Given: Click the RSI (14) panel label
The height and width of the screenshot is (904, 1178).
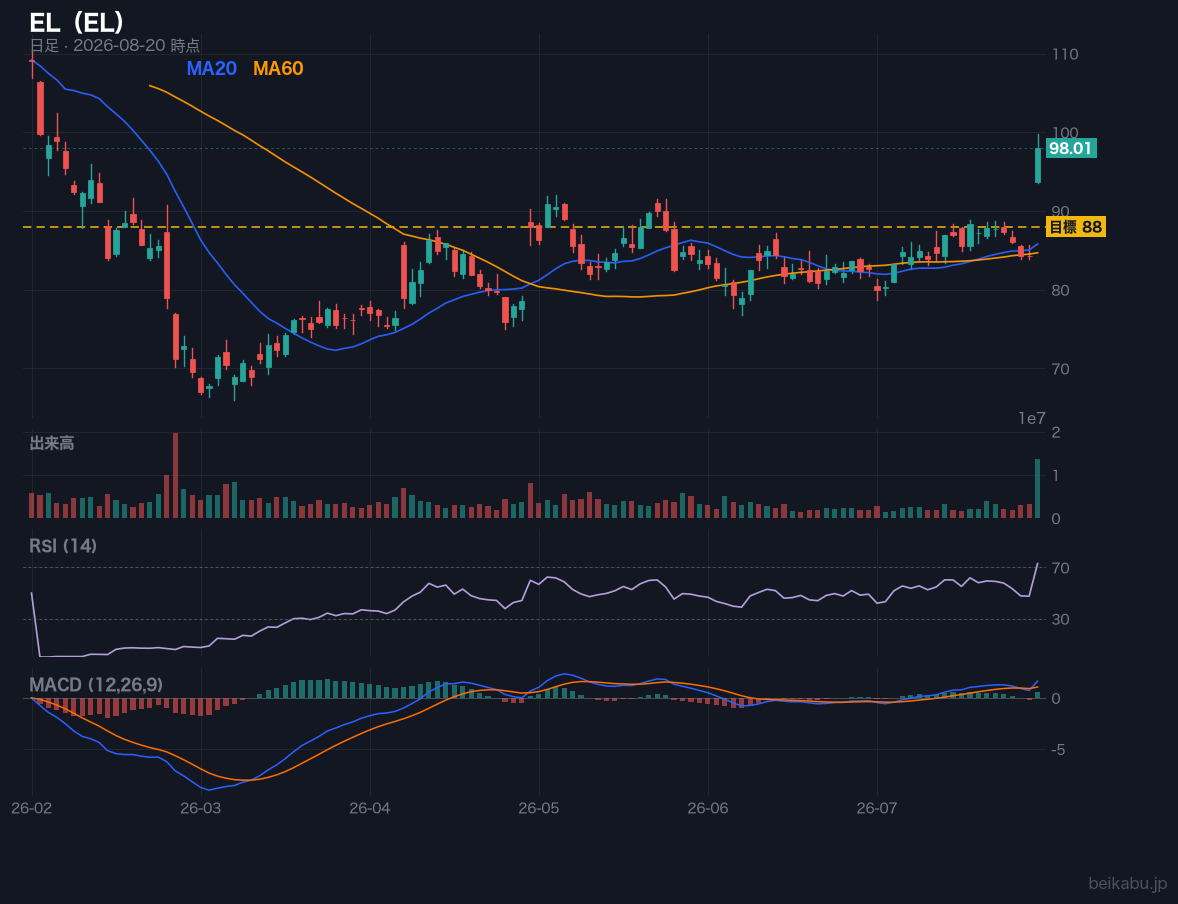Looking at the screenshot, I should (63, 546).
